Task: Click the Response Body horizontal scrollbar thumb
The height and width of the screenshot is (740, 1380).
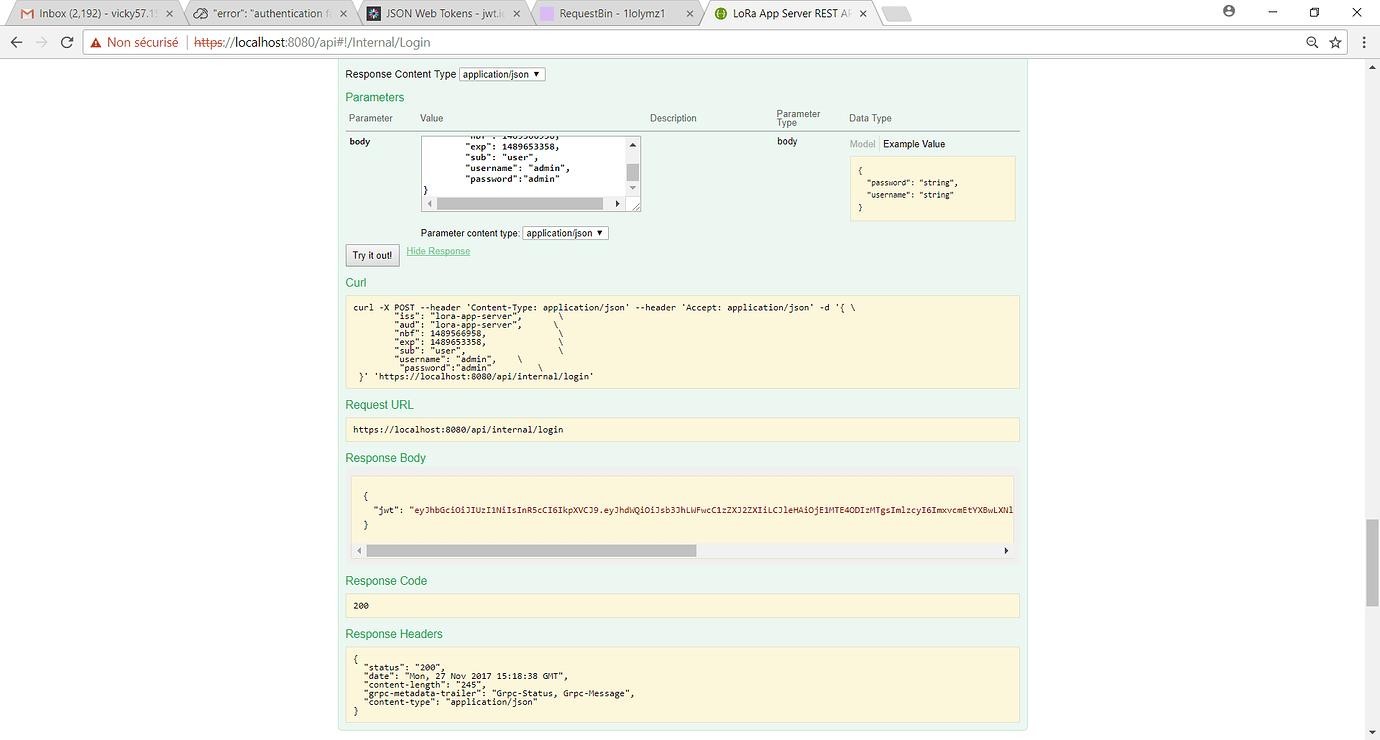Action: pyautogui.click(x=531, y=551)
